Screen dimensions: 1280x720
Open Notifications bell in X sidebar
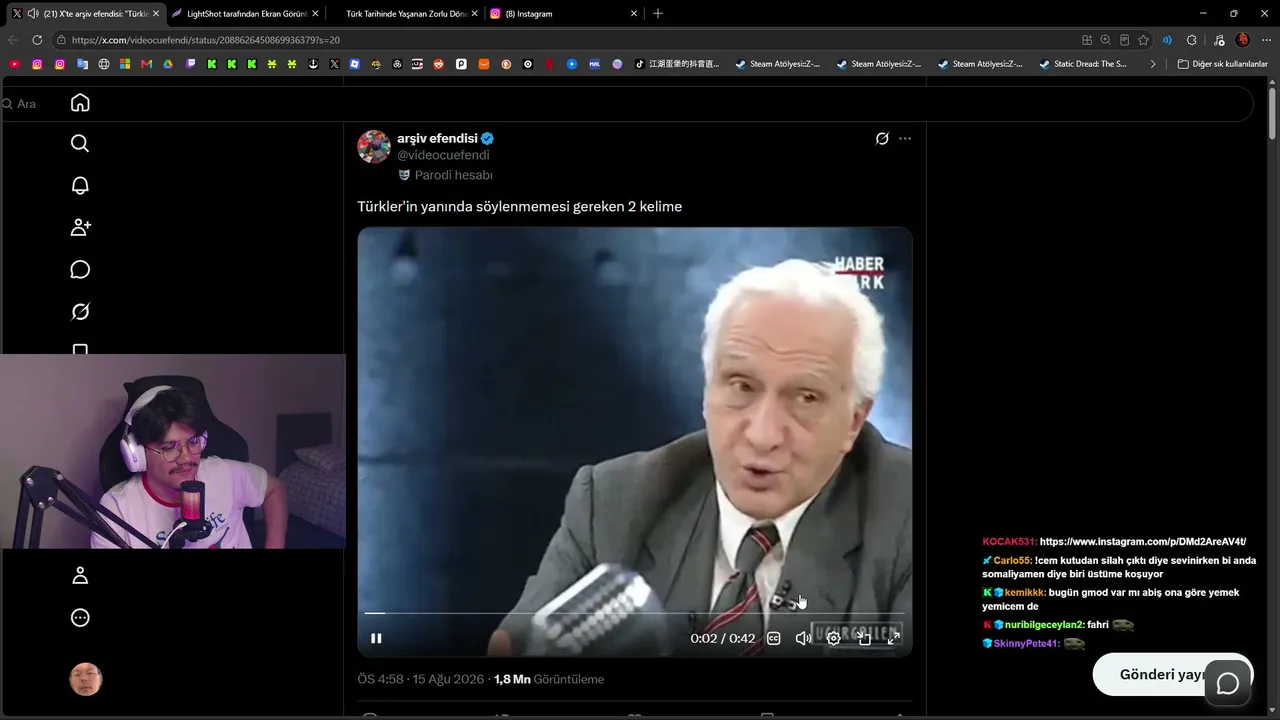point(80,186)
